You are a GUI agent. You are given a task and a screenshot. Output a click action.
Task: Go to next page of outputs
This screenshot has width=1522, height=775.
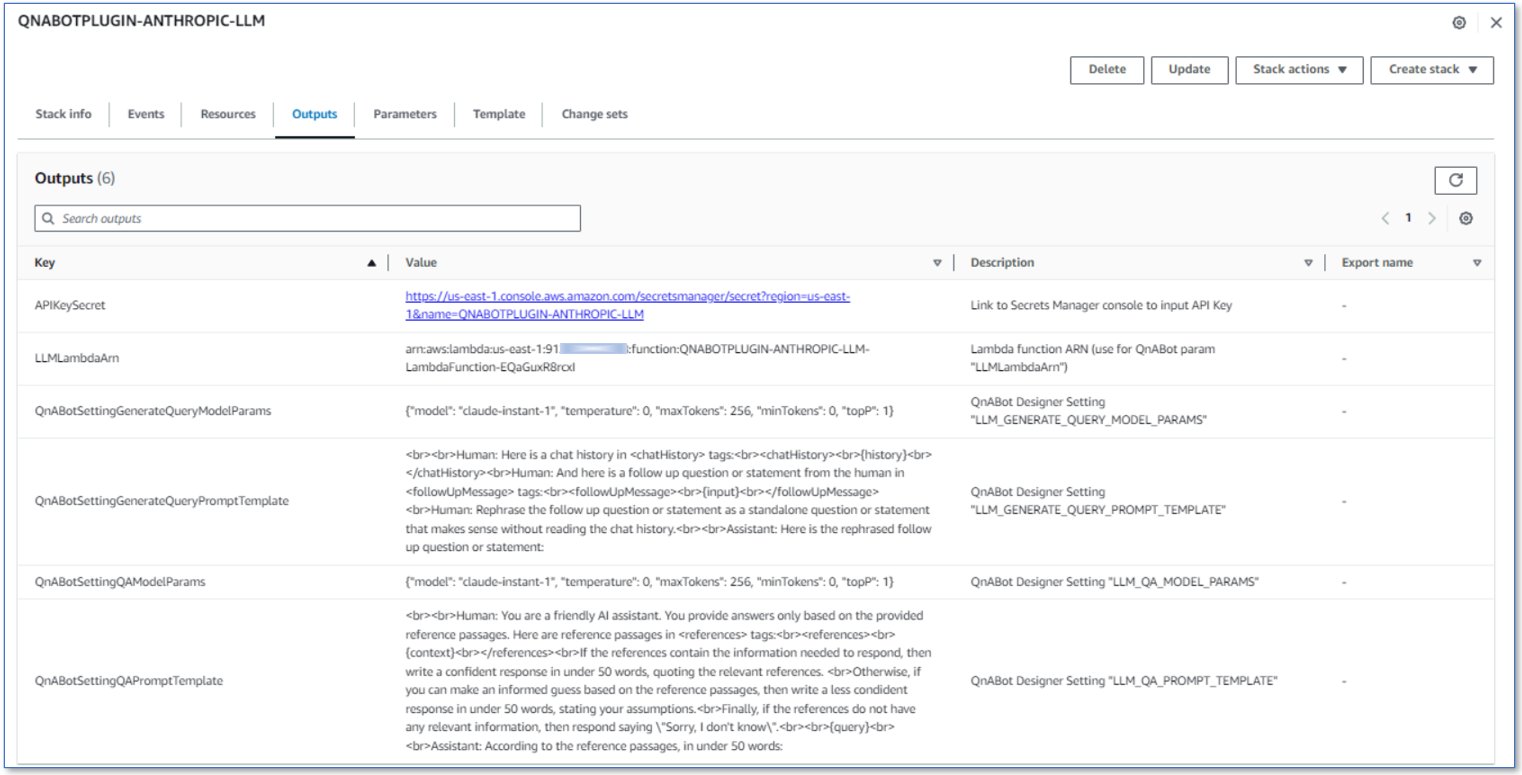coord(1432,218)
